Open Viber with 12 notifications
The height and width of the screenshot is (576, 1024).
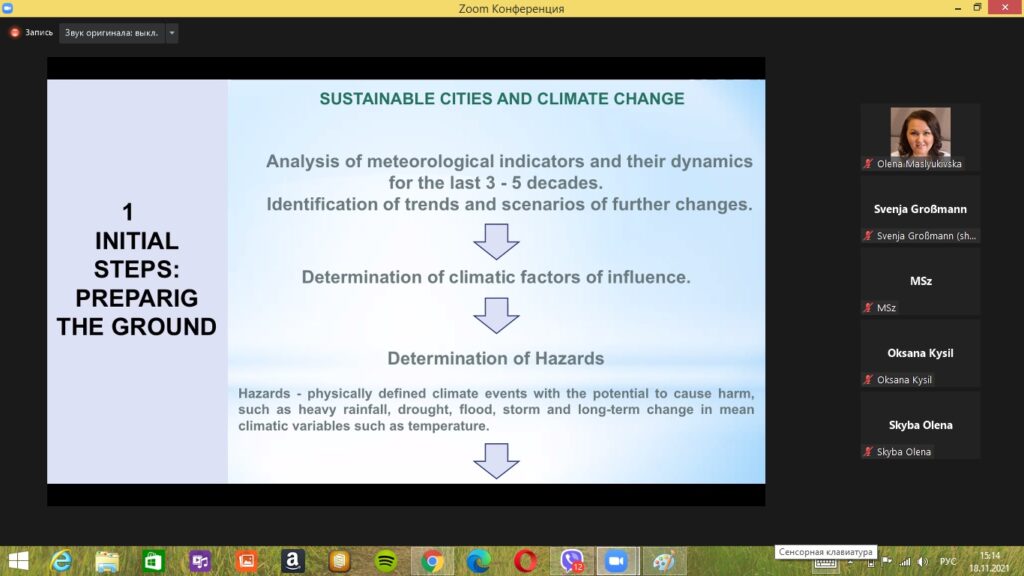point(572,561)
